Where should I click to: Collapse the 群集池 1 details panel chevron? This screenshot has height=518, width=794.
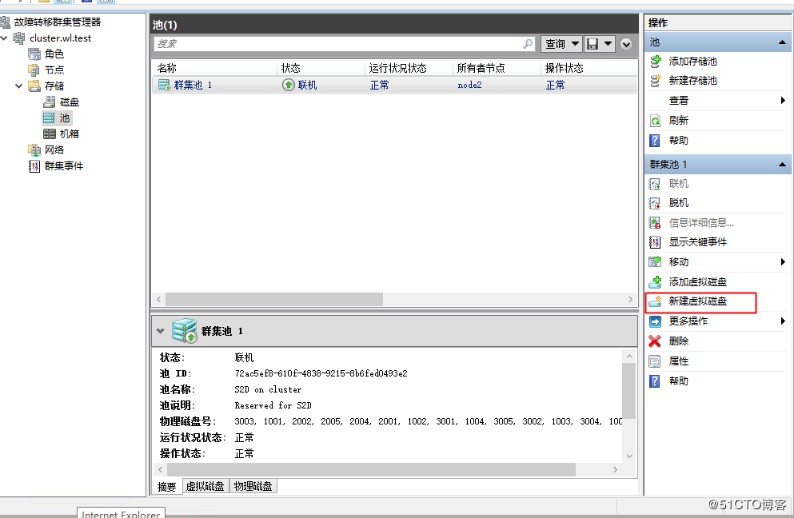[160, 331]
